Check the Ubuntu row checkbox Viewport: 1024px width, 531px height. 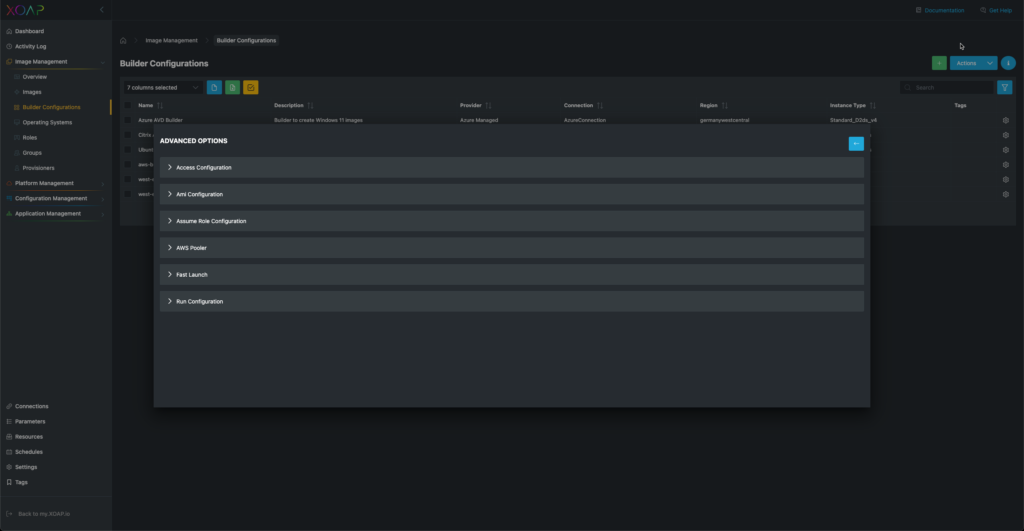(128, 150)
